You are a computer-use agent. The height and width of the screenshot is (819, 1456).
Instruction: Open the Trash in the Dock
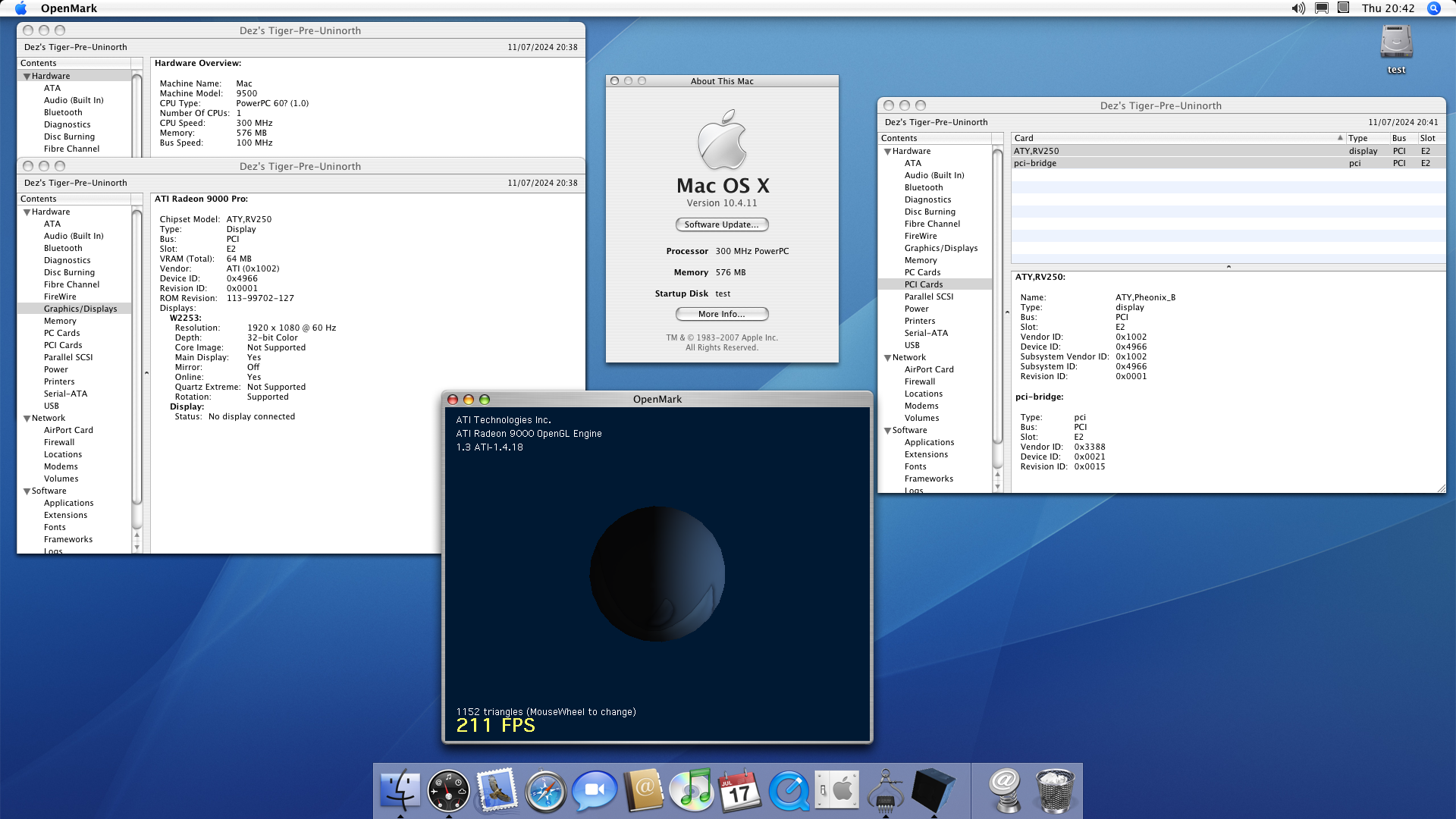click(x=1055, y=790)
